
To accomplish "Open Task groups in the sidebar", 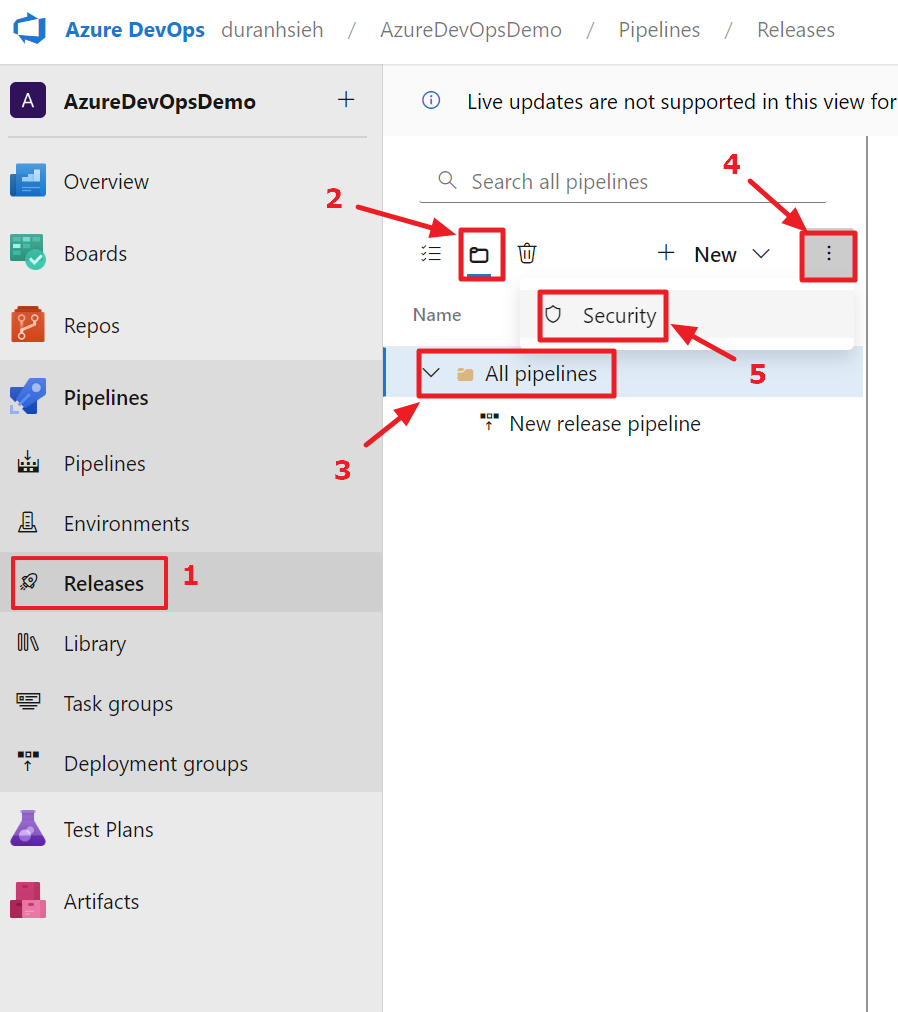I will coord(190,703).
